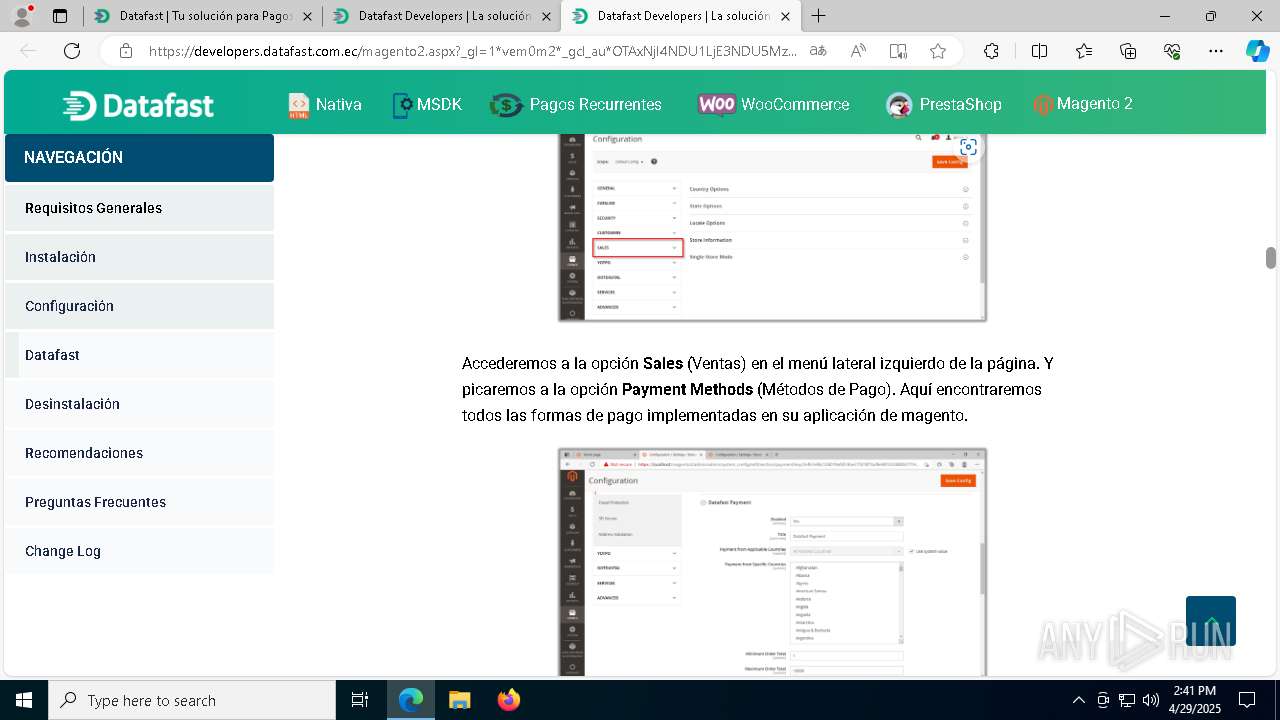This screenshot has height=720, width=1280.
Task: Open Microsoft Edge from the taskbar
Action: (411, 700)
